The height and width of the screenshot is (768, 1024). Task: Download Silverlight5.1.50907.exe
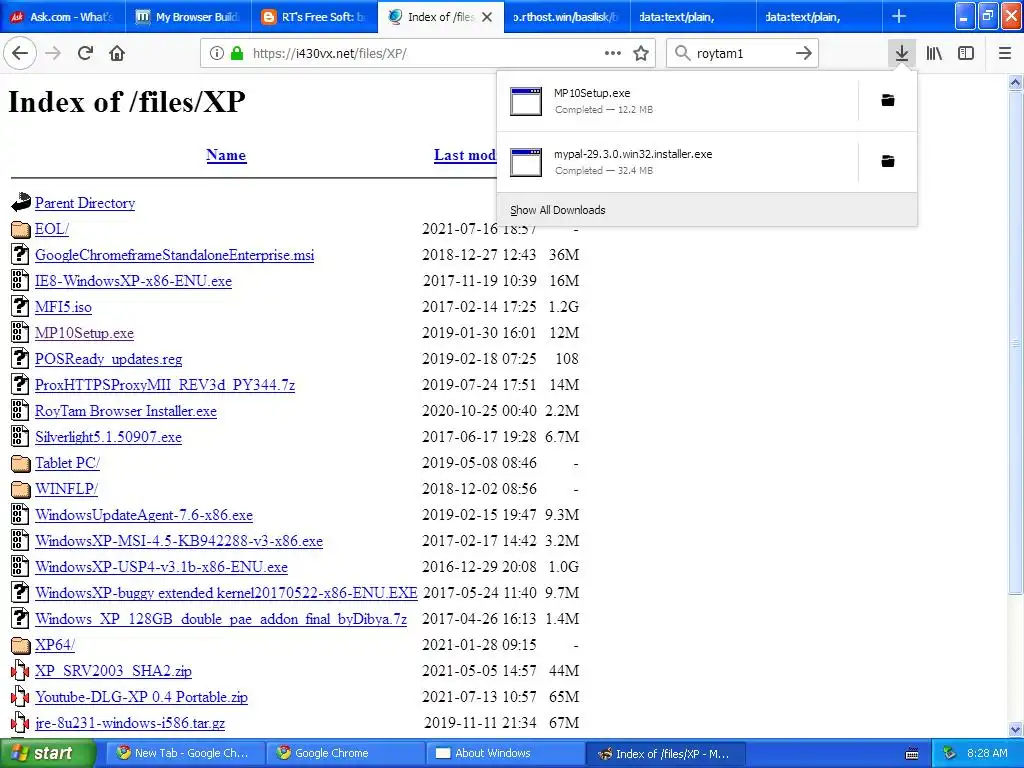point(108,438)
